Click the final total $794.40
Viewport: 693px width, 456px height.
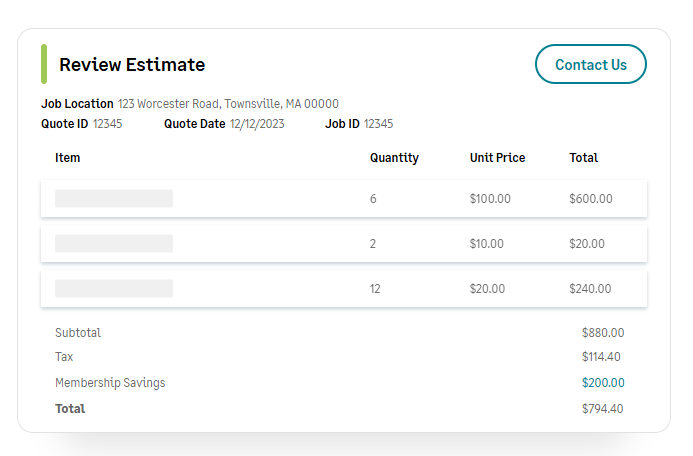(x=603, y=409)
